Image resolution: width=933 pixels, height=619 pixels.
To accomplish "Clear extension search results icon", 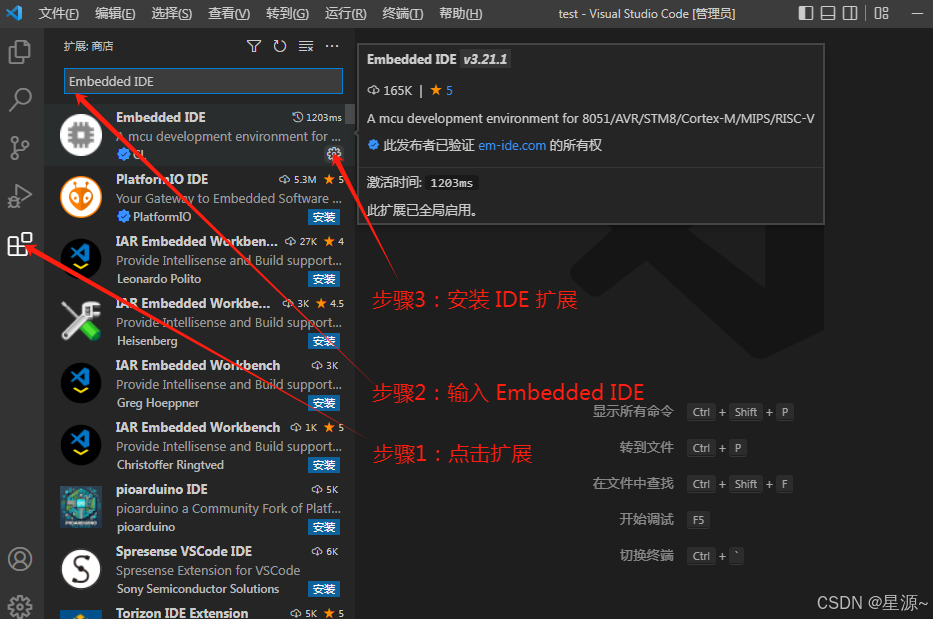I will click(306, 46).
